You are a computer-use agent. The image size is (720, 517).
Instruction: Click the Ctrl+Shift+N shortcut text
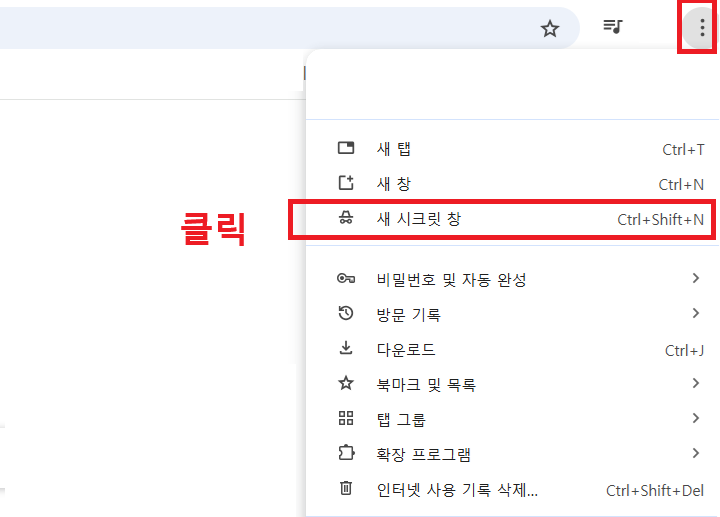click(x=661, y=219)
